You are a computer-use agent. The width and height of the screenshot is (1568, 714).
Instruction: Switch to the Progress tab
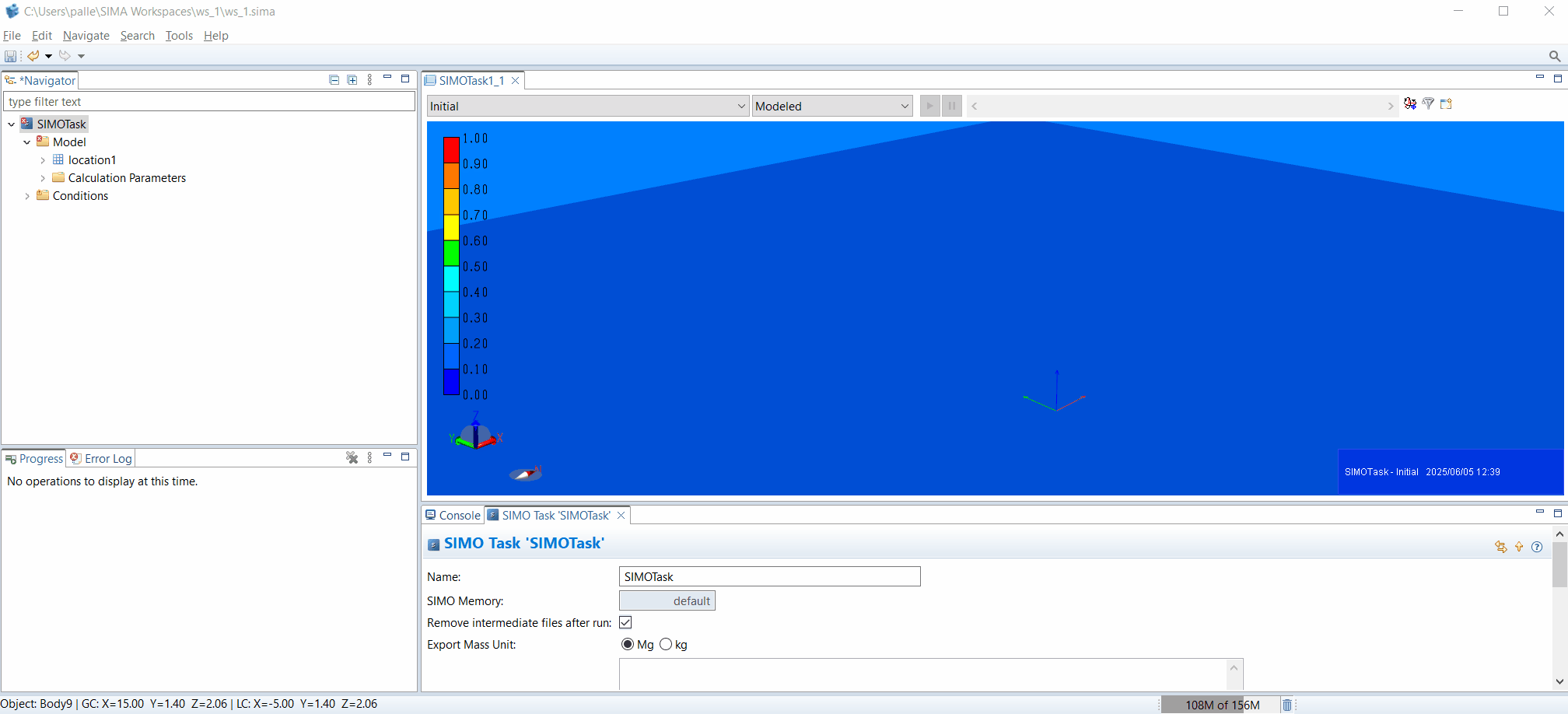34,459
